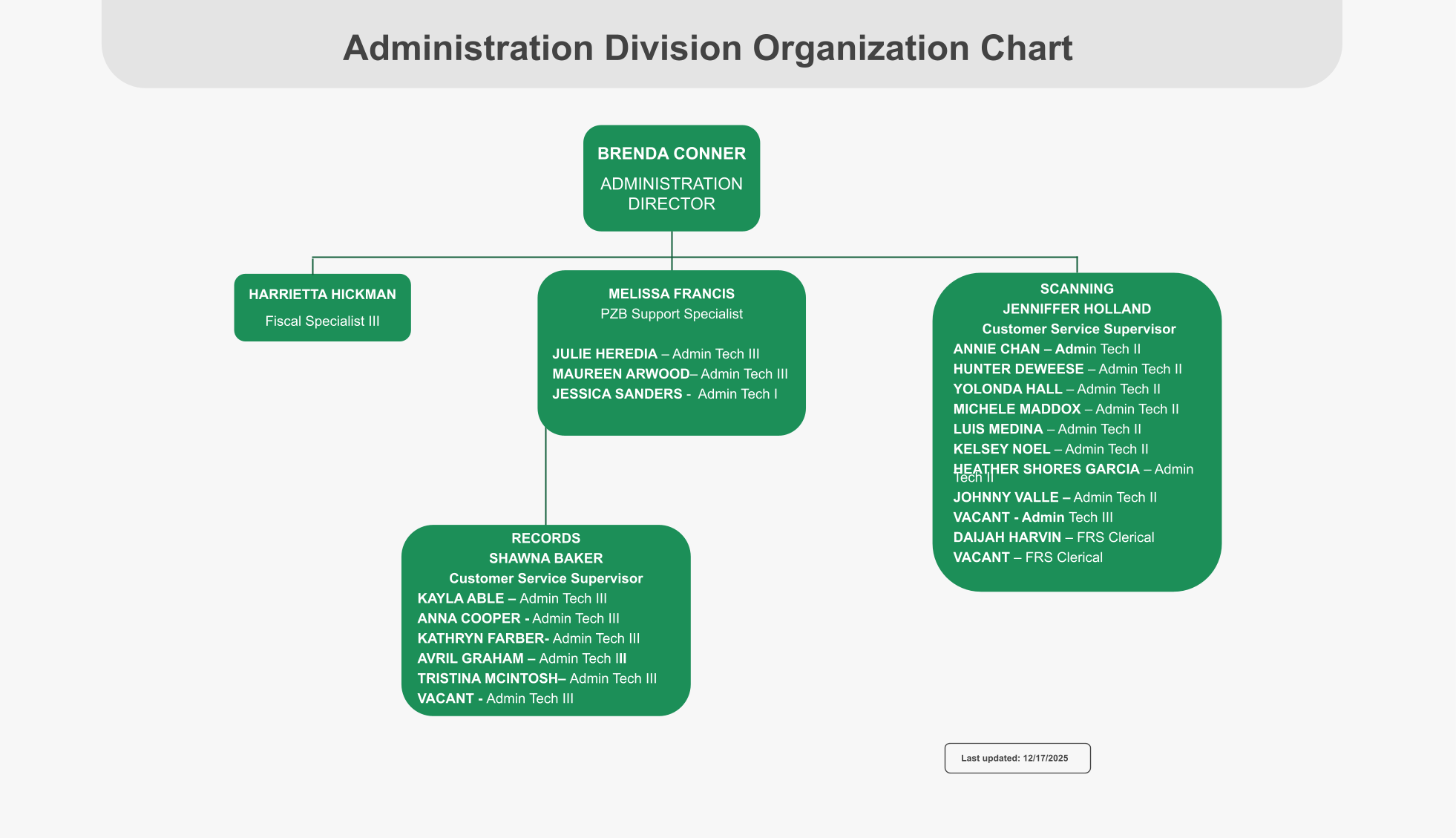Image resolution: width=1456 pixels, height=838 pixels.
Task: Select the Harrietta Hickman Fiscal Specialist box
Action: pos(322,307)
